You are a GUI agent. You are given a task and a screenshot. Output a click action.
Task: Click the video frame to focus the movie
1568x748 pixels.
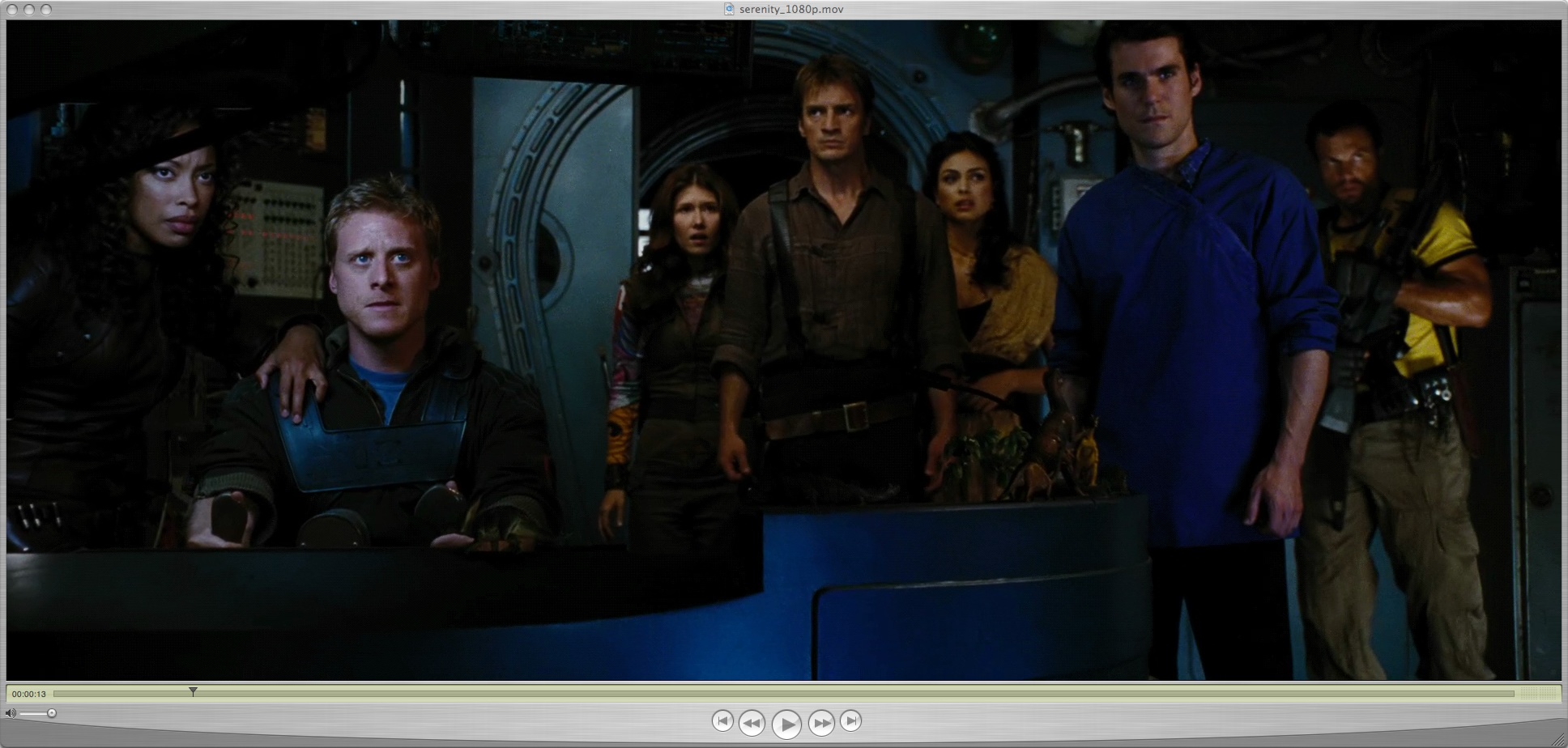pos(783,350)
